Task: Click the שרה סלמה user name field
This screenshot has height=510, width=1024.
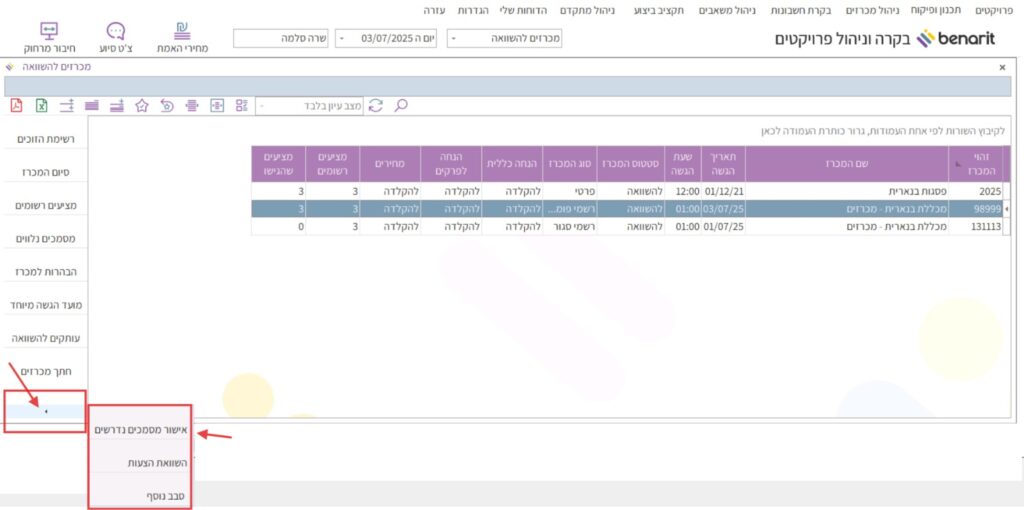Action: tap(281, 38)
